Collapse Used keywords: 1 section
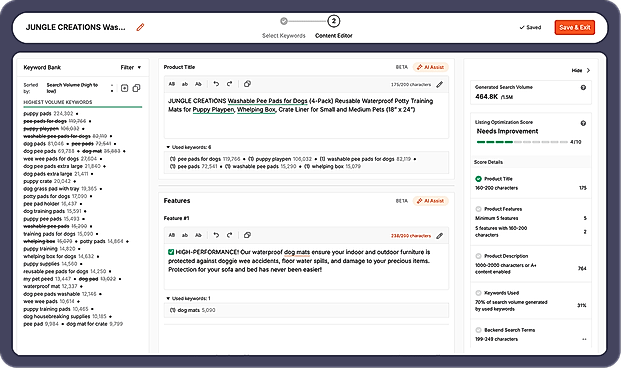 click(189, 298)
